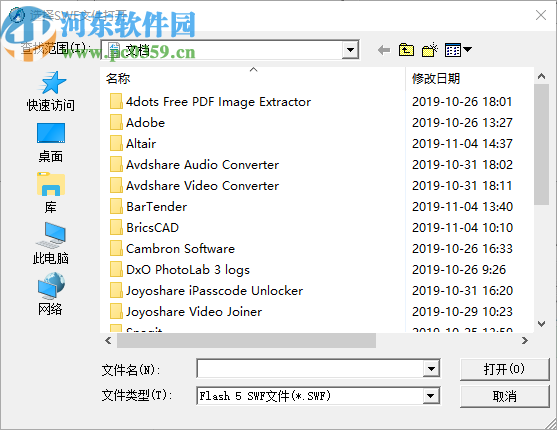
Task: Select the BricsCAD folder name
Action: tap(152, 227)
